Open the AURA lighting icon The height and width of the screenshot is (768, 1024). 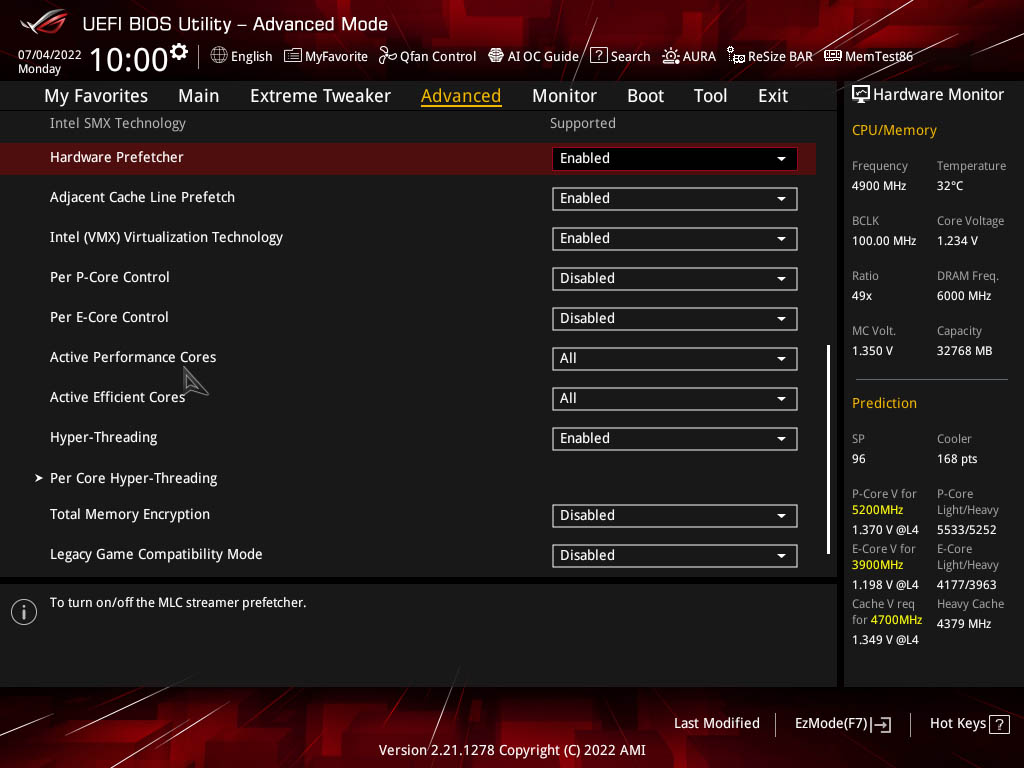[671, 56]
